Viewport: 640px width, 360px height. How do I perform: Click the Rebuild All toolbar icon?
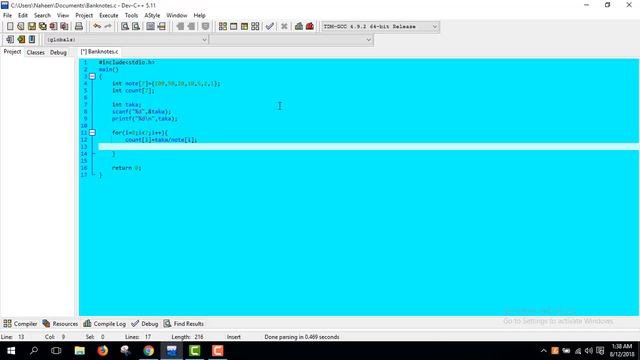click(255, 27)
